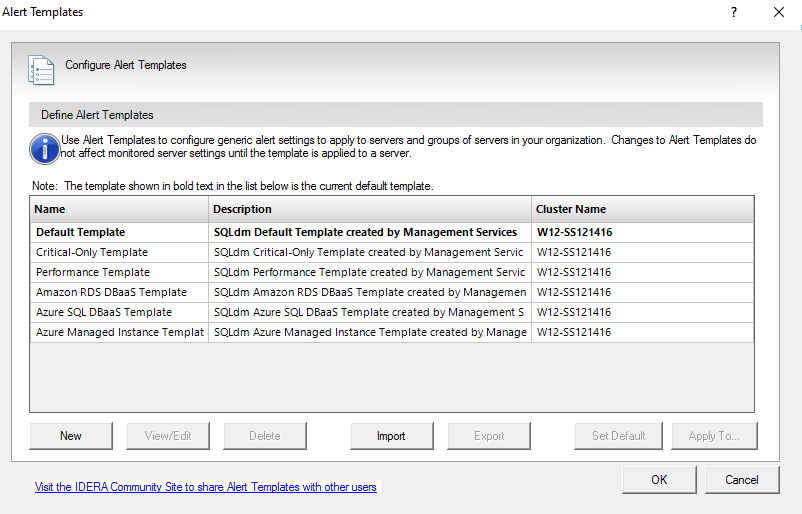This screenshot has height=514, width=802.
Task: Click the Apply To... button
Action: point(714,436)
